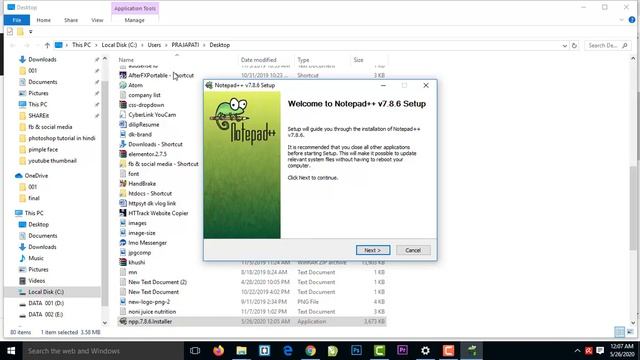Screen dimensions: 640x360
Task: Select Local Disk (C:) in sidebar
Action: 46,292
